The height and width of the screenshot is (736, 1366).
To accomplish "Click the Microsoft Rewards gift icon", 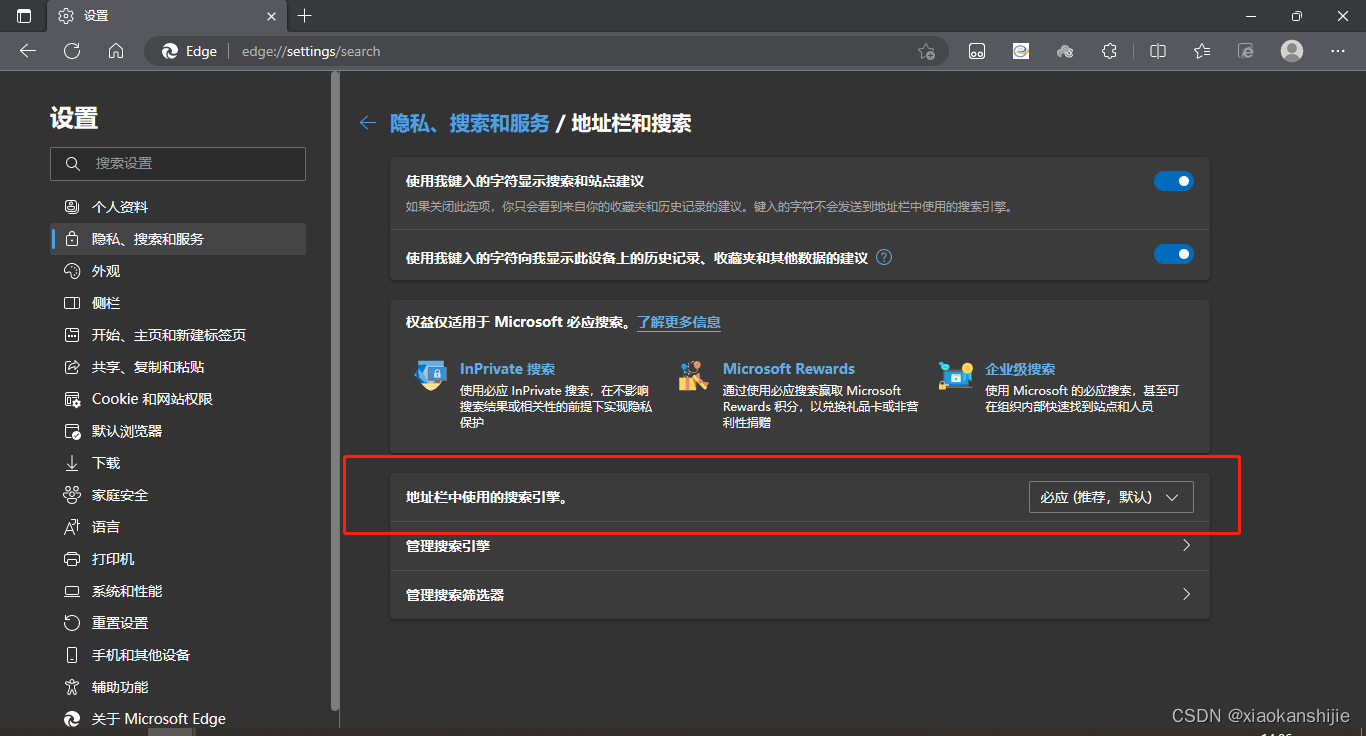I will [x=694, y=376].
